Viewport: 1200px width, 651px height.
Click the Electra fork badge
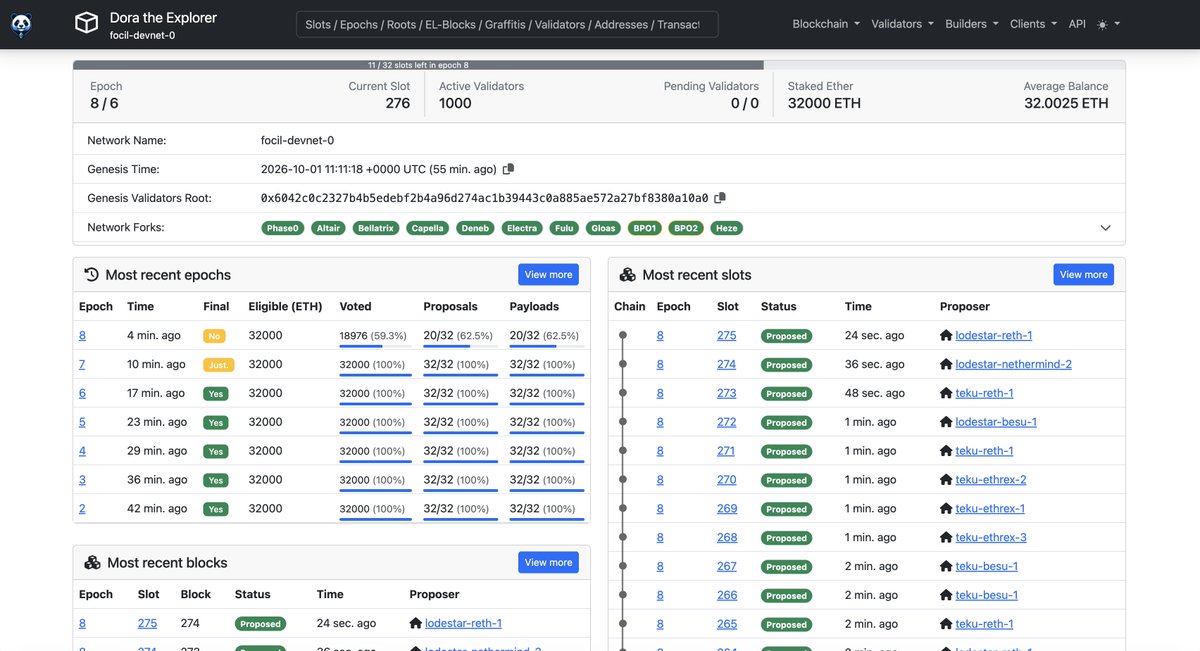pos(522,228)
